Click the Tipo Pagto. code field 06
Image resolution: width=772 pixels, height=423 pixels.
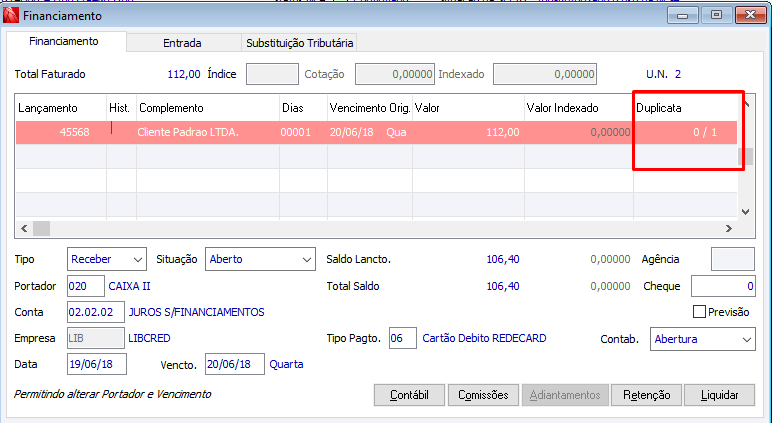403,338
